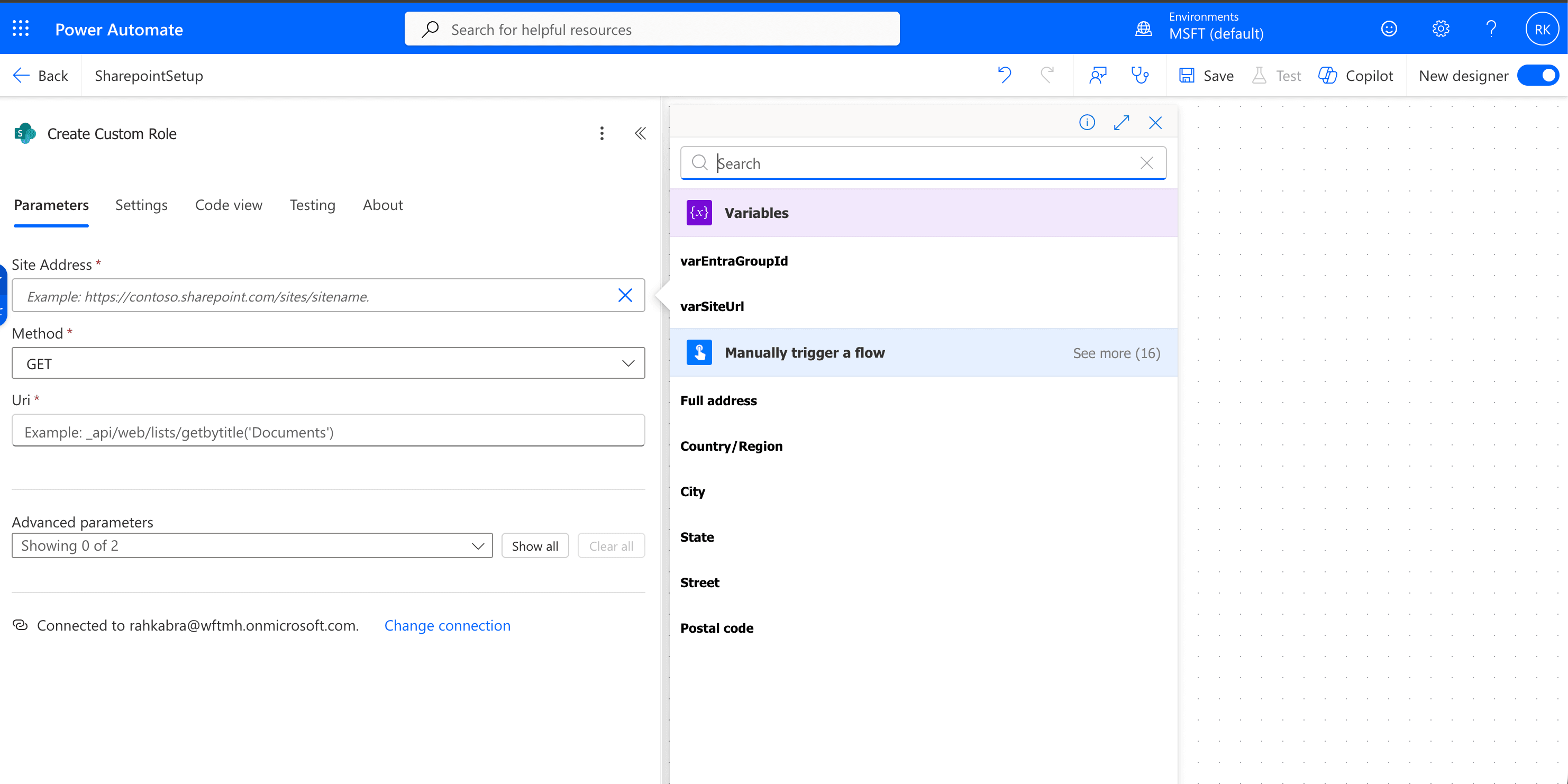Open the Advanced parameters dropdown
This screenshot has height=784, width=1568.
(252, 545)
